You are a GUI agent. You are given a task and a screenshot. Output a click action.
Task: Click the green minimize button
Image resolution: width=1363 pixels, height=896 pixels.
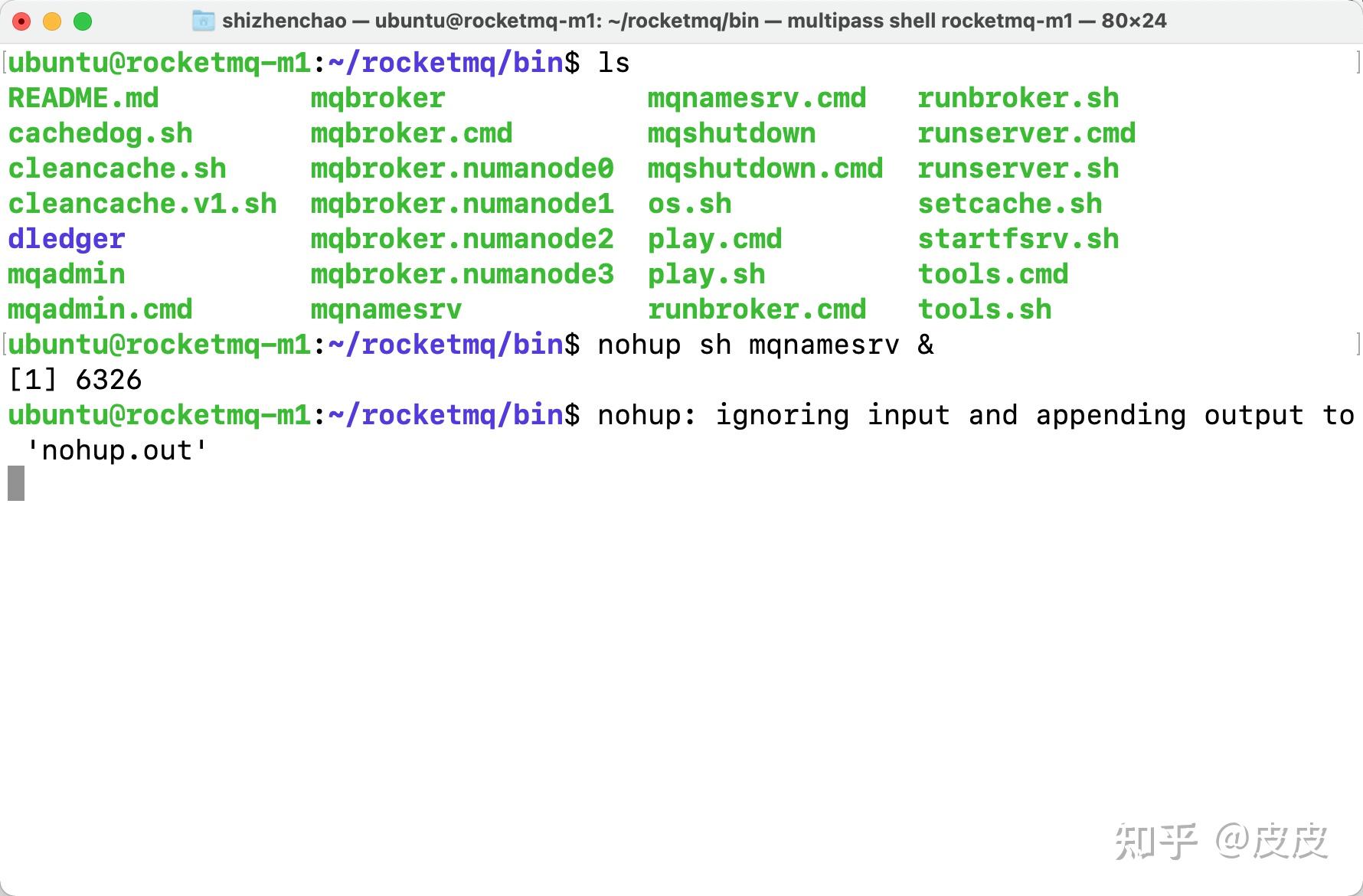click(x=82, y=21)
